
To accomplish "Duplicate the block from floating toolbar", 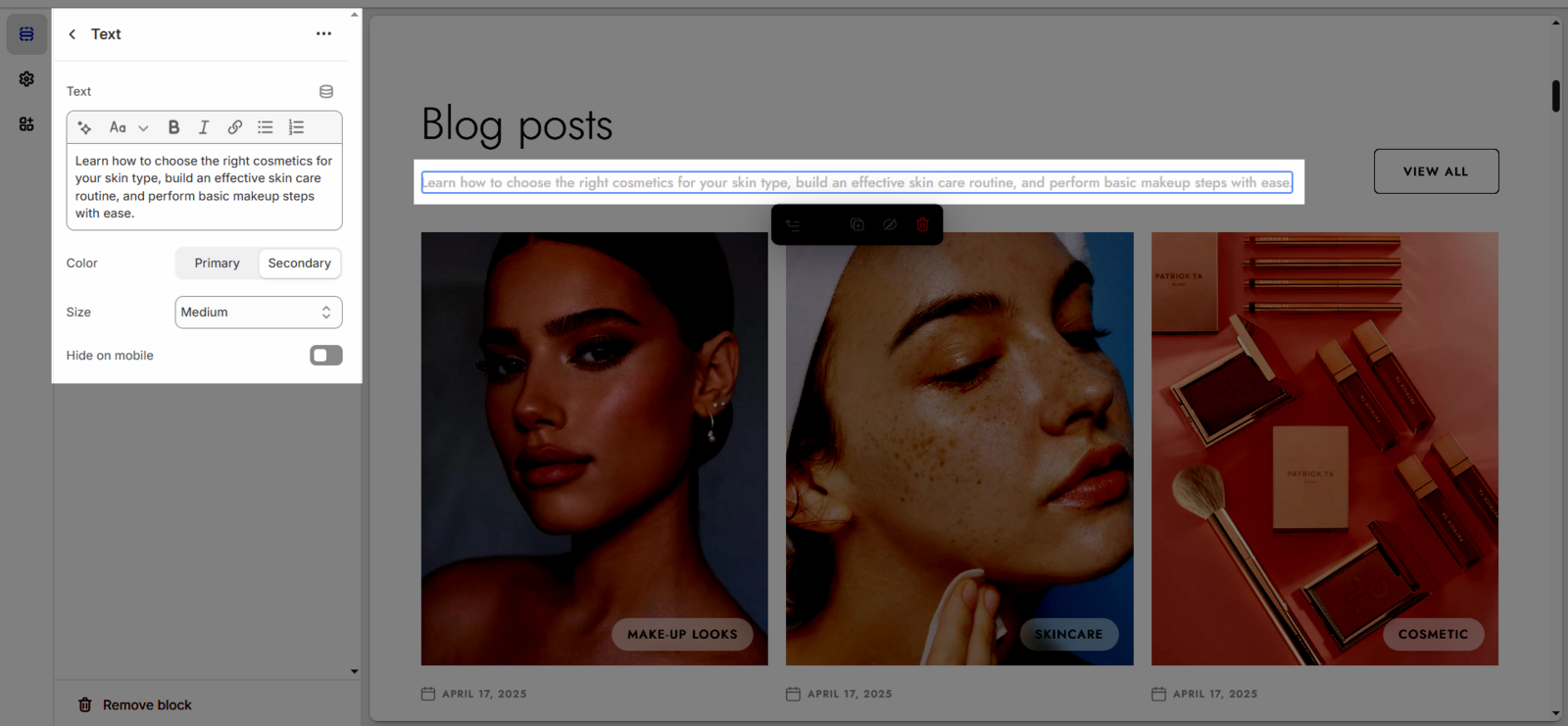I will (x=857, y=224).
